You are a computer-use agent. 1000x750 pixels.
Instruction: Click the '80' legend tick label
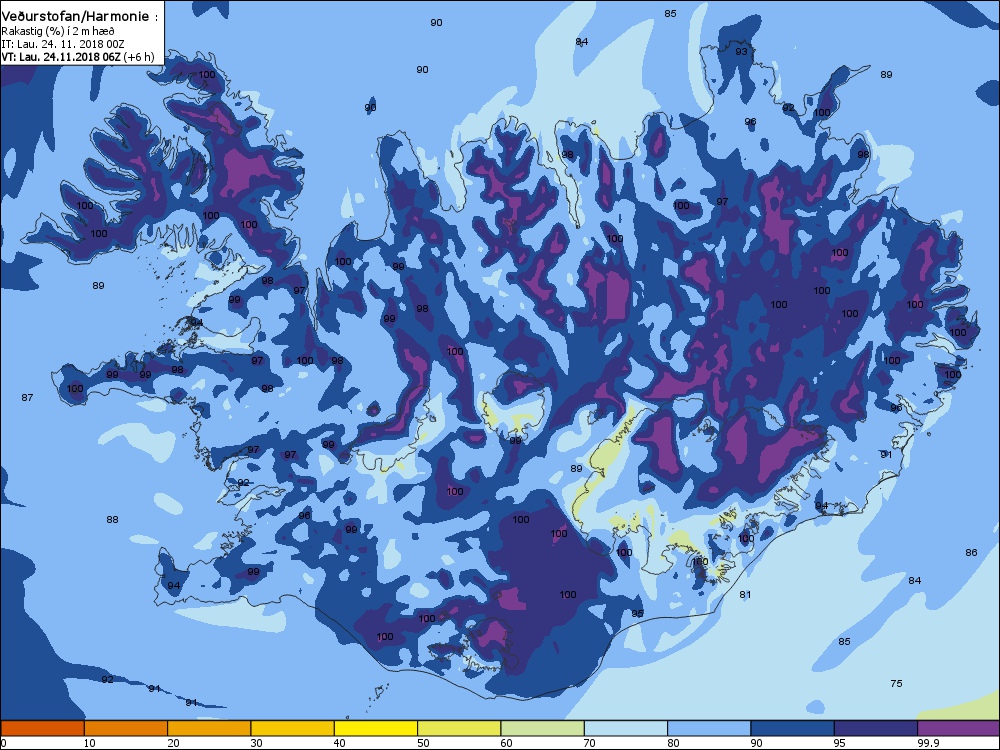pos(673,743)
